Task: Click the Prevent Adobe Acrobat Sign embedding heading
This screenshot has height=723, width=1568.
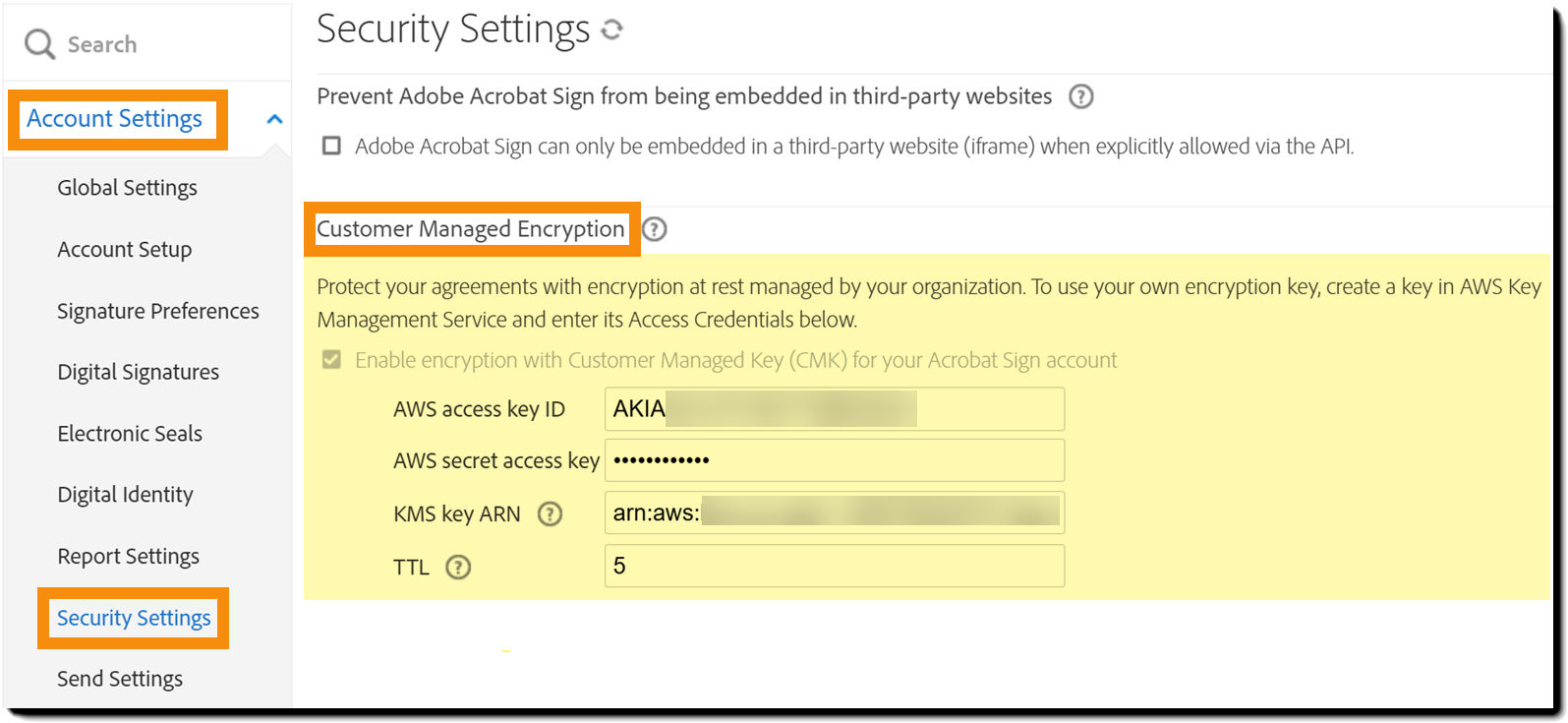Action: 684,96
